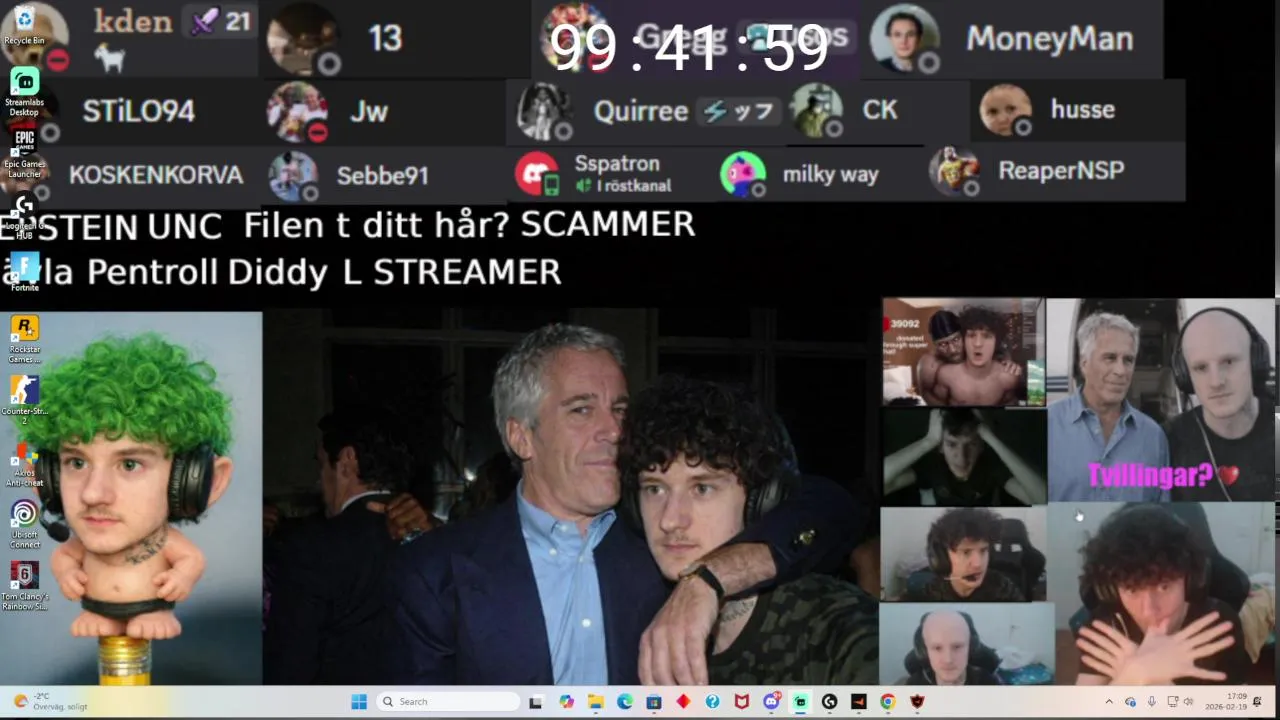Open Logitech G HUB from the taskbar
The height and width of the screenshot is (720, 1280).
coord(829,702)
